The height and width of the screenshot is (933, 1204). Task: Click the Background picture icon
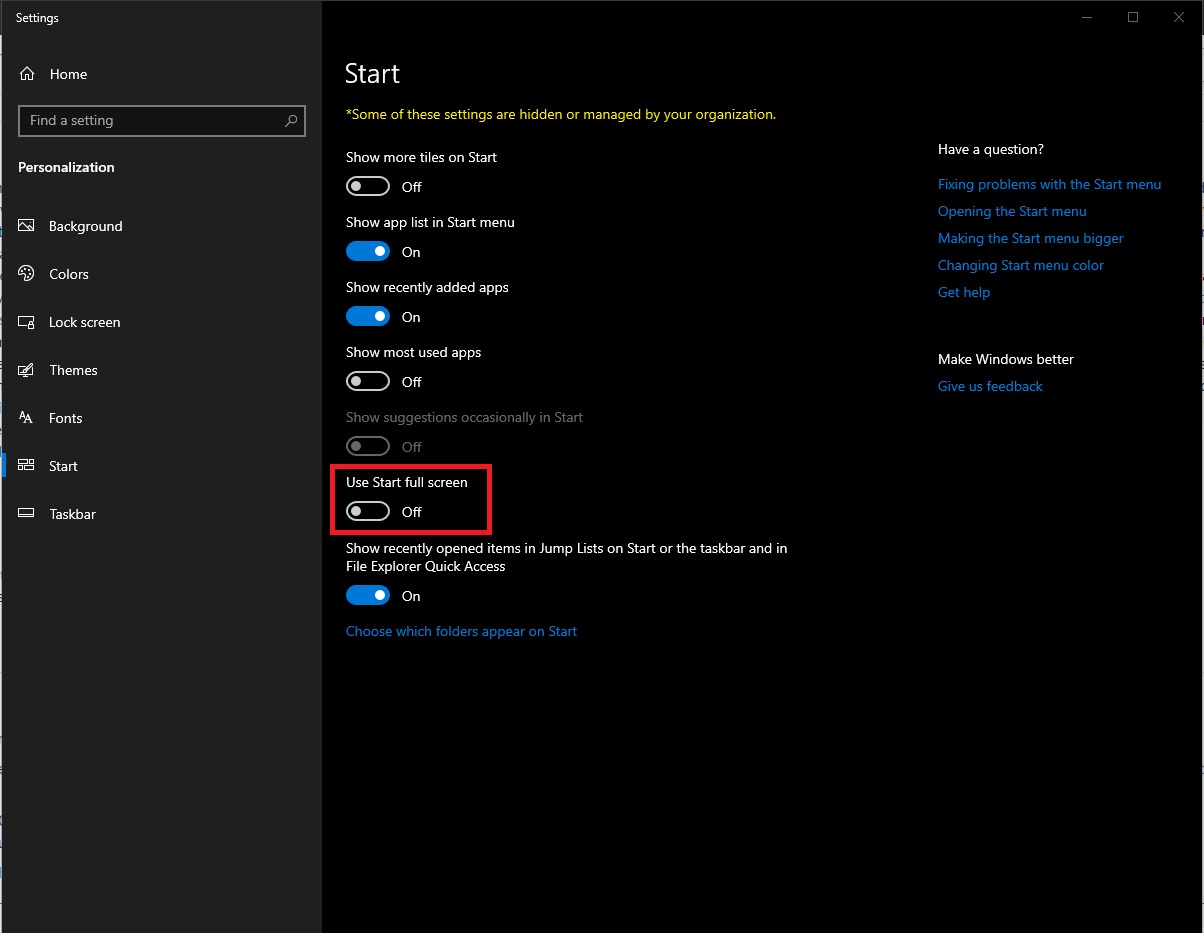27,226
